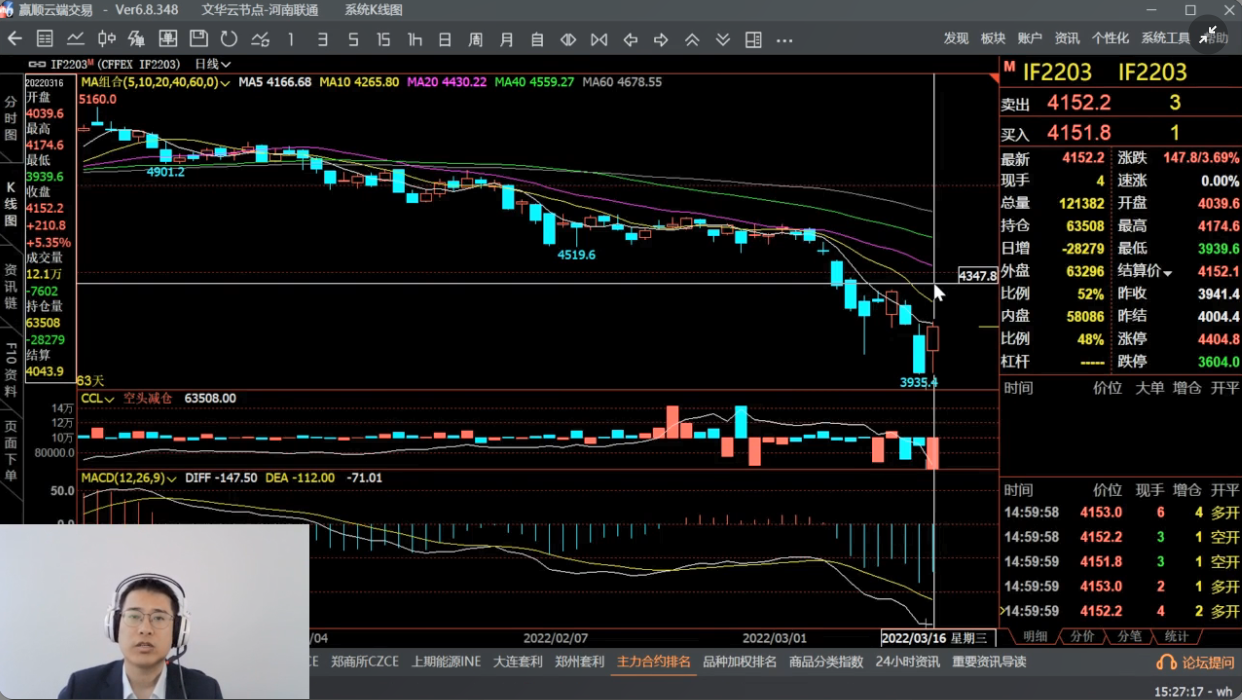The height and width of the screenshot is (700, 1242).
Task: Switch to the 1-hour period
Action: pyautogui.click(x=414, y=39)
